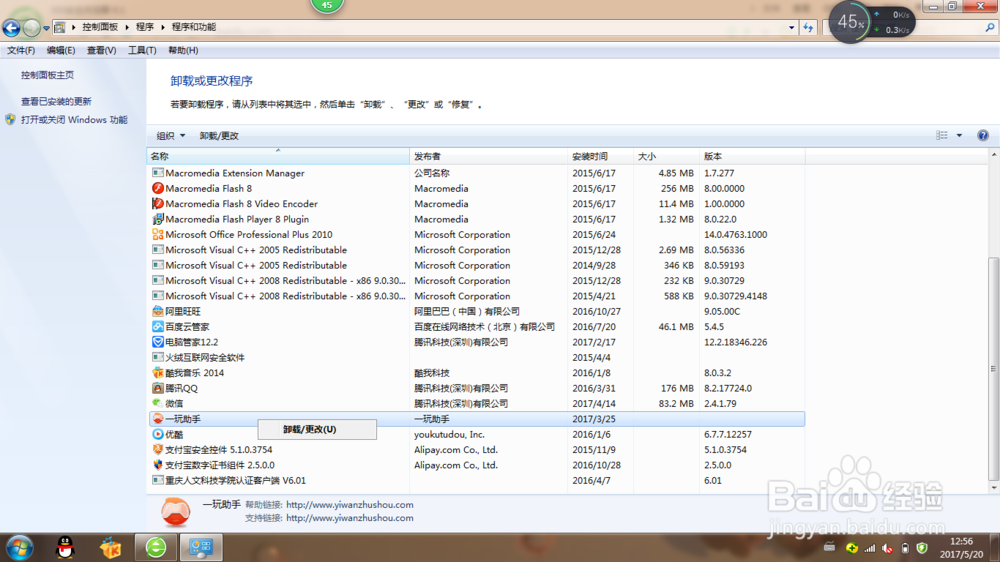Sort by the 大小 column header
The height and width of the screenshot is (562, 1000).
click(666, 156)
